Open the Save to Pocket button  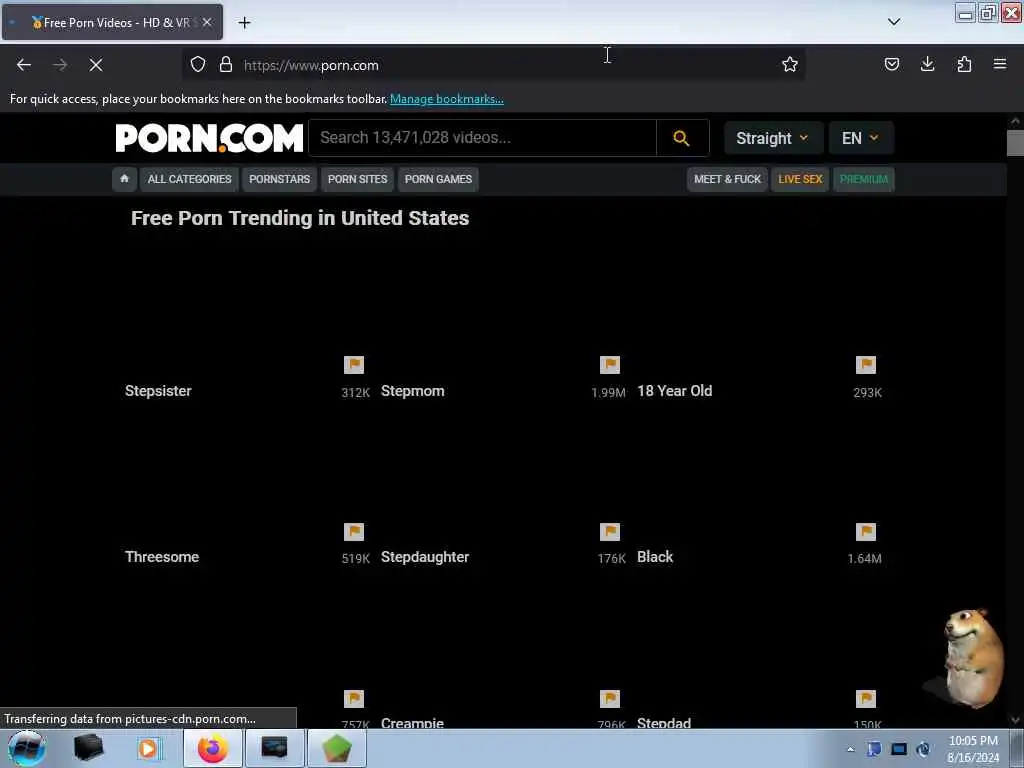click(891, 64)
